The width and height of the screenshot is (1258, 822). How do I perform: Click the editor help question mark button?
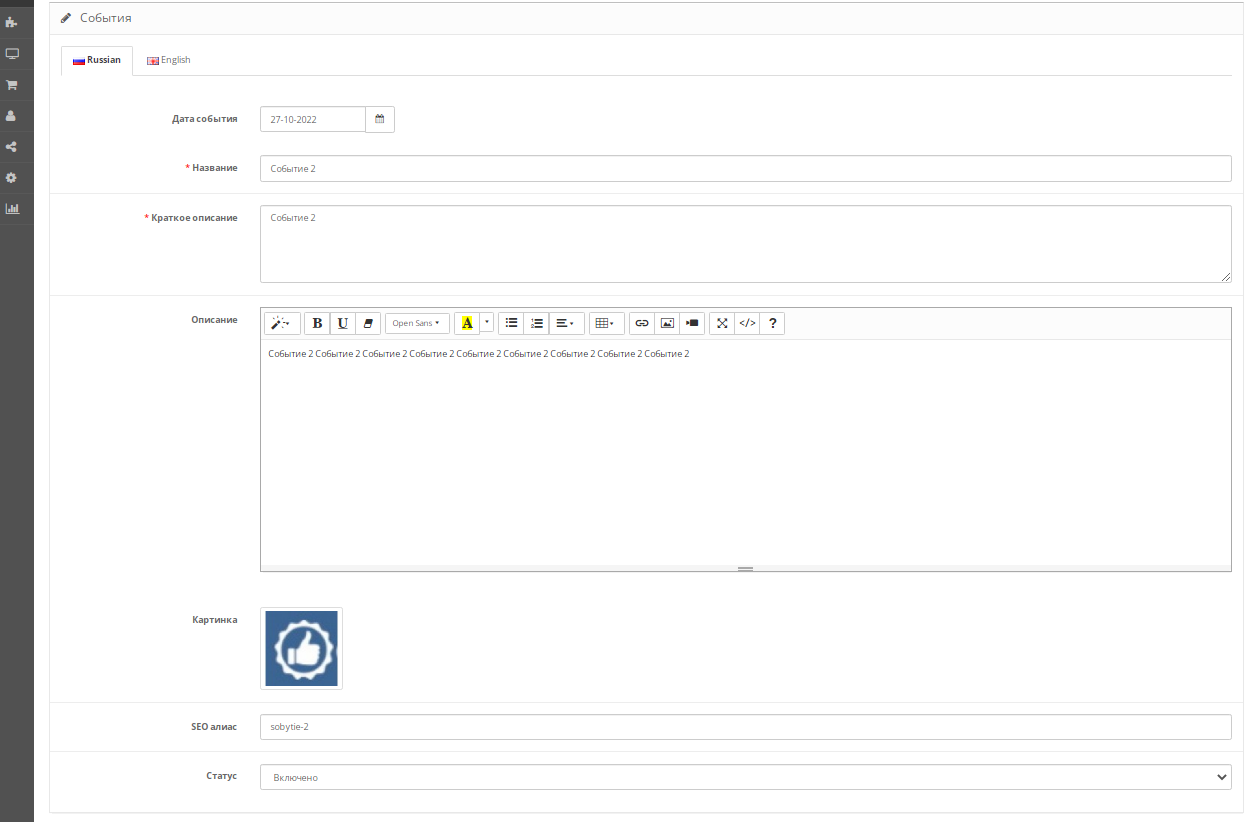click(772, 323)
